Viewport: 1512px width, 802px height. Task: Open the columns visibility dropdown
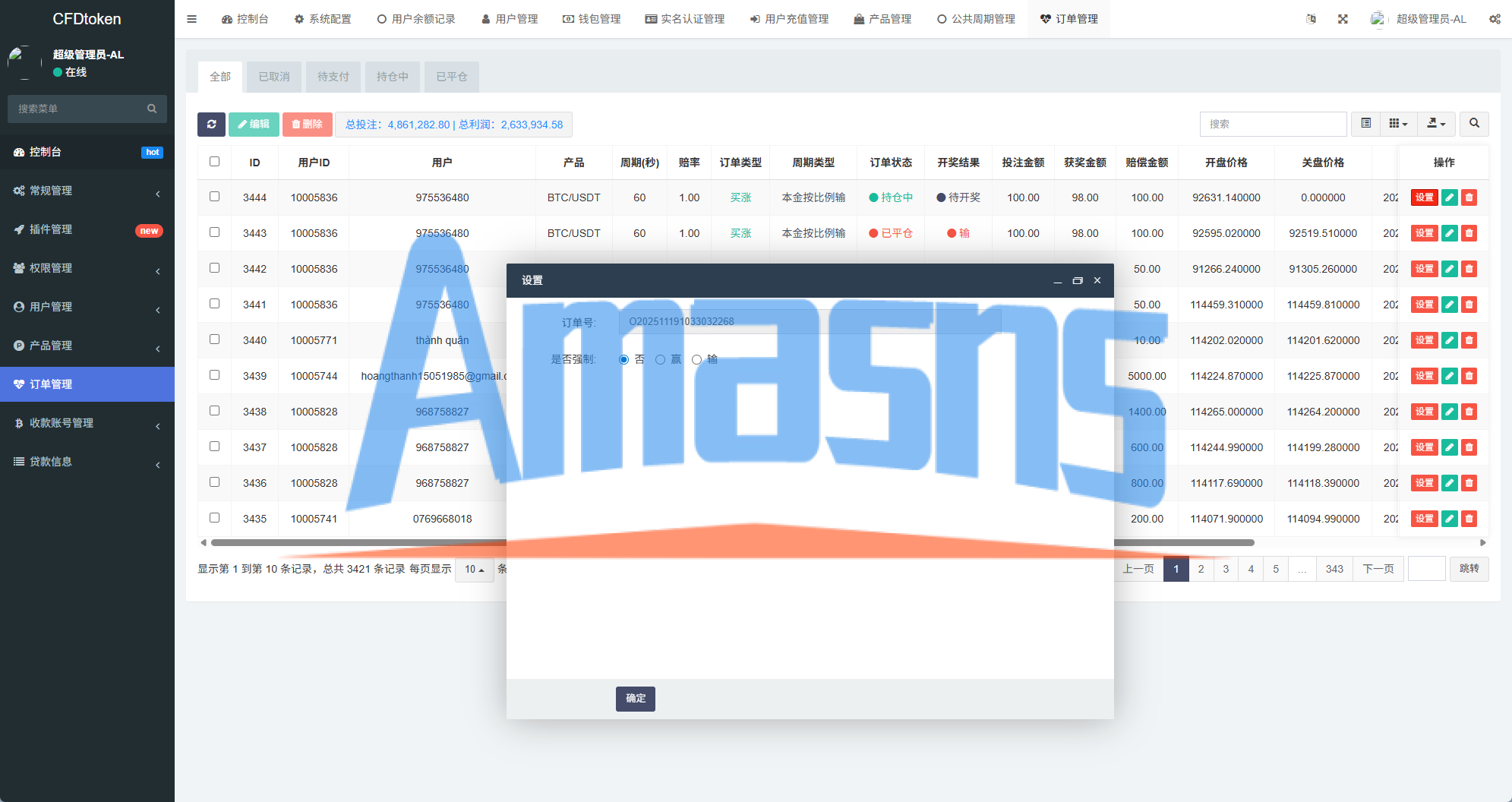coord(1398,124)
